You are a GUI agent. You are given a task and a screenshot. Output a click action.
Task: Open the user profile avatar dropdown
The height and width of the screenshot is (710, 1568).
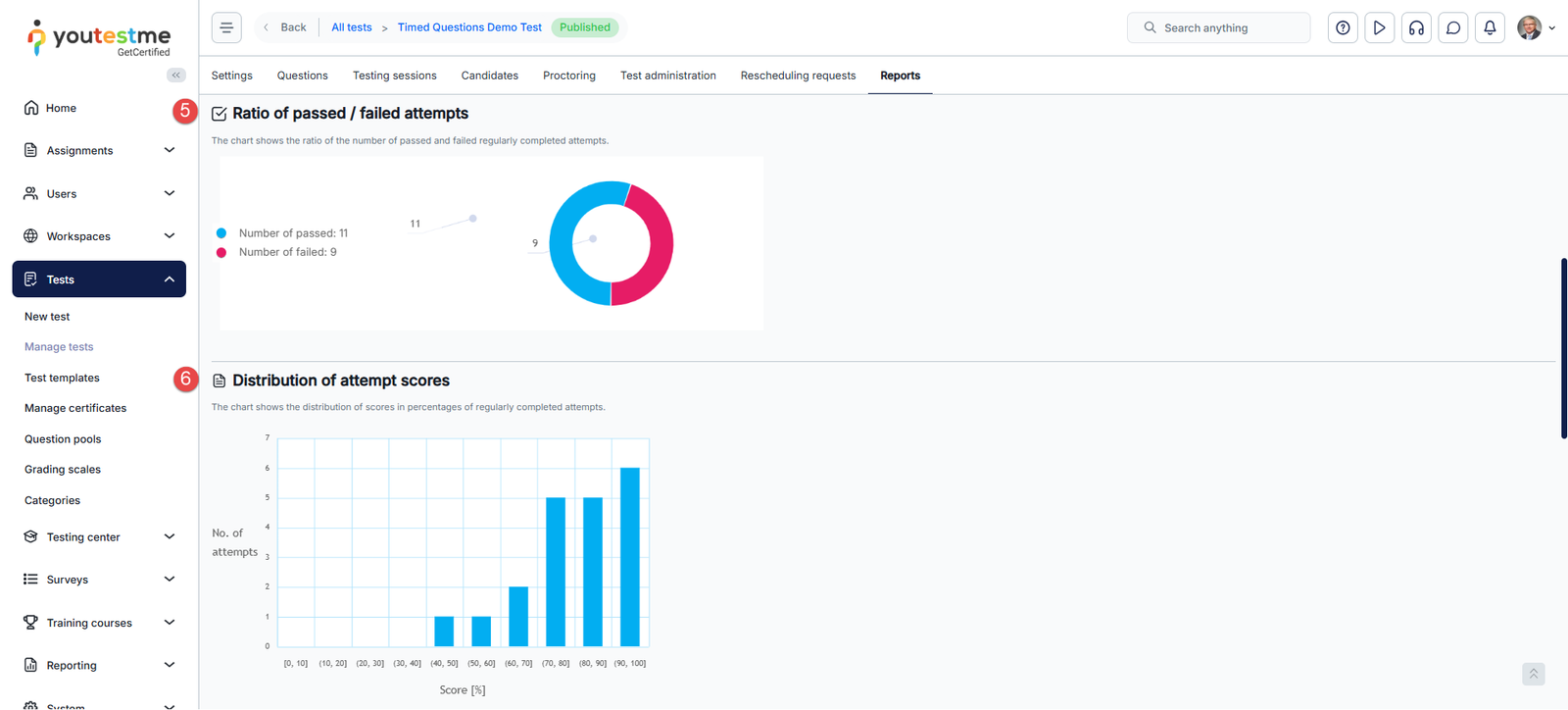point(1535,27)
